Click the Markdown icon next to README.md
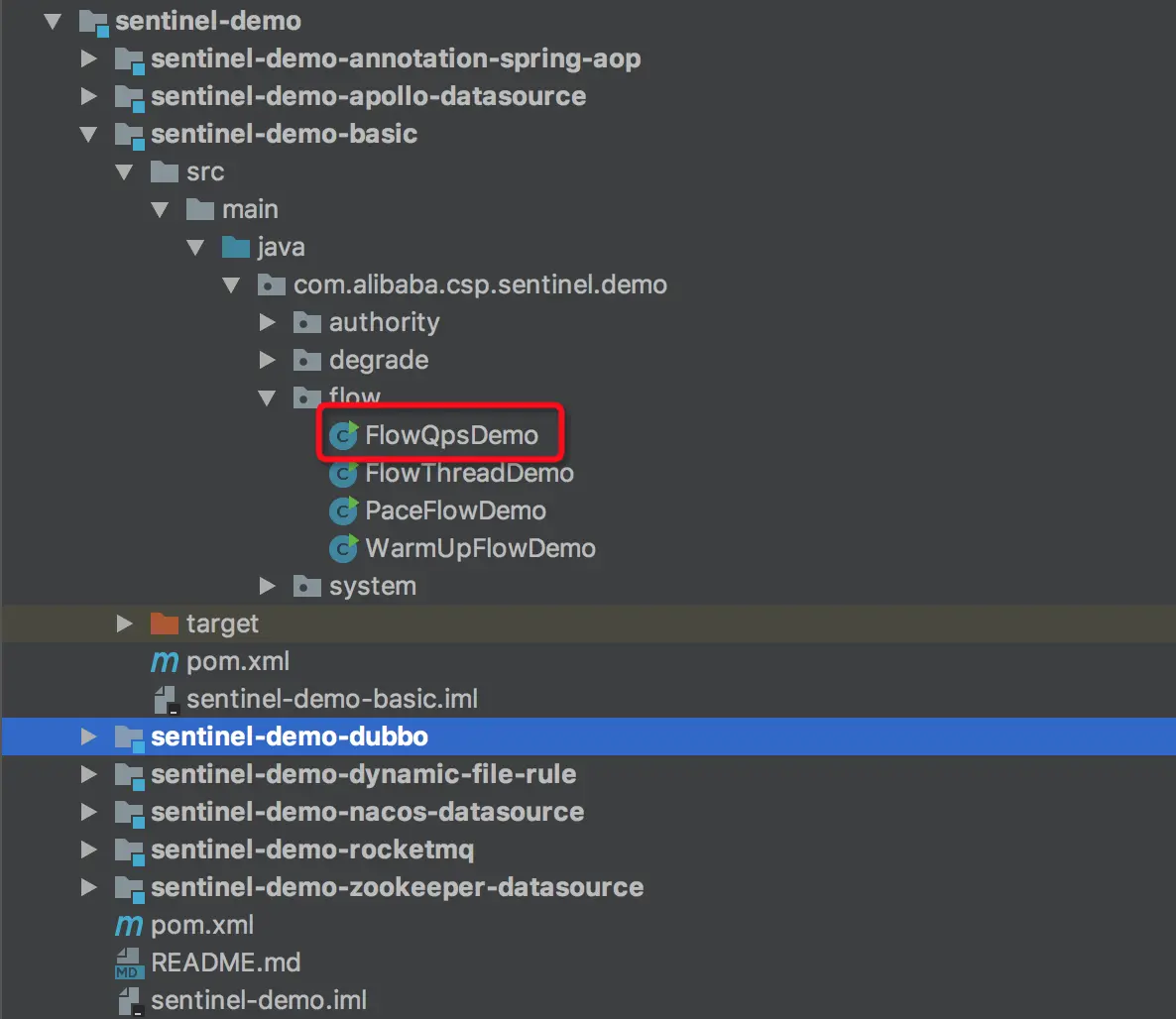Screen dimensions: 1176x1019 [x=127, y=962]
